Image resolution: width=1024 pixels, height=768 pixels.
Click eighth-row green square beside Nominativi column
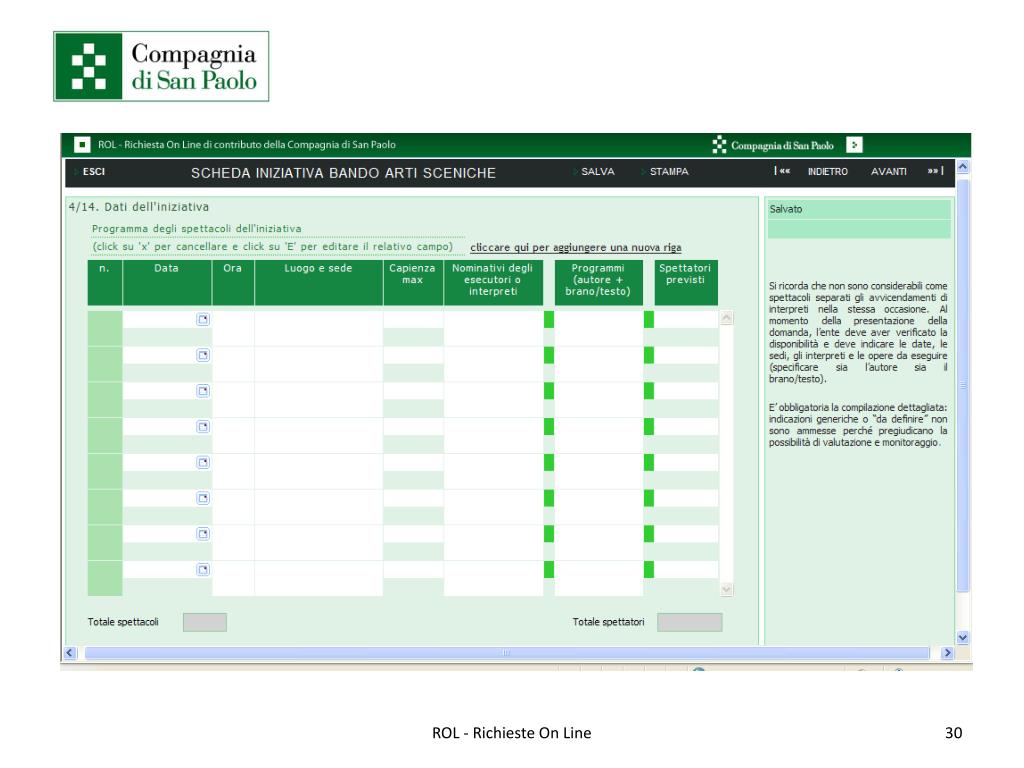click(549, 569)
